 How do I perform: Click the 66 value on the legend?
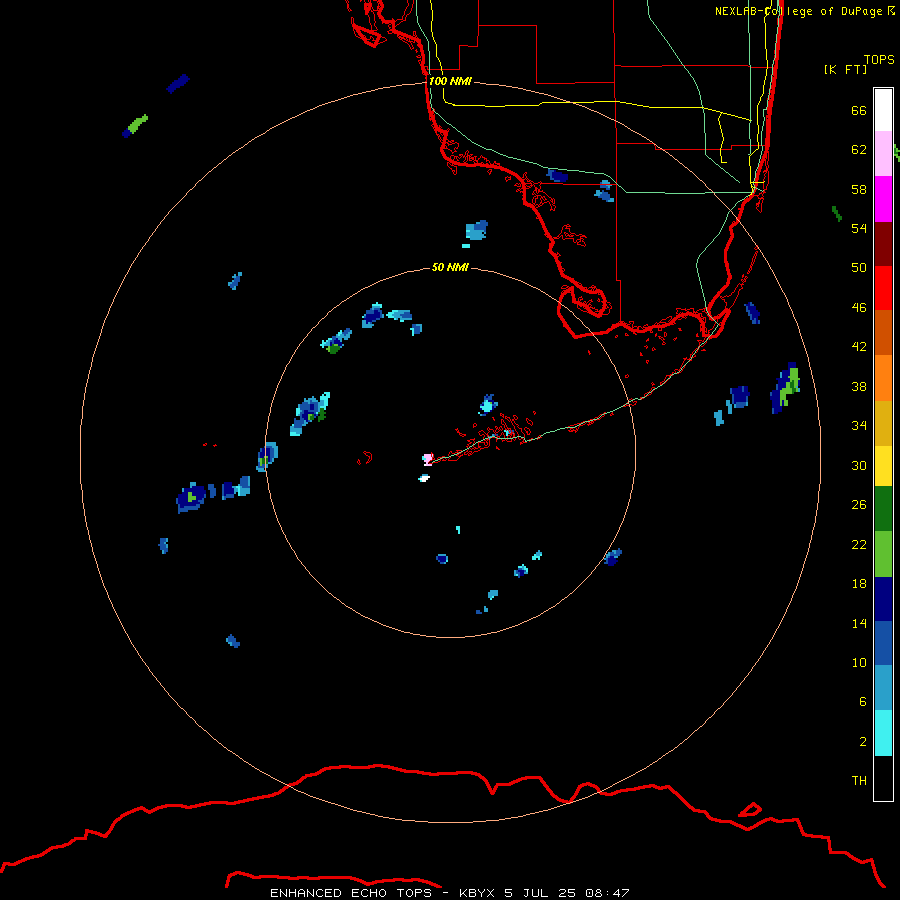[859, 110]
